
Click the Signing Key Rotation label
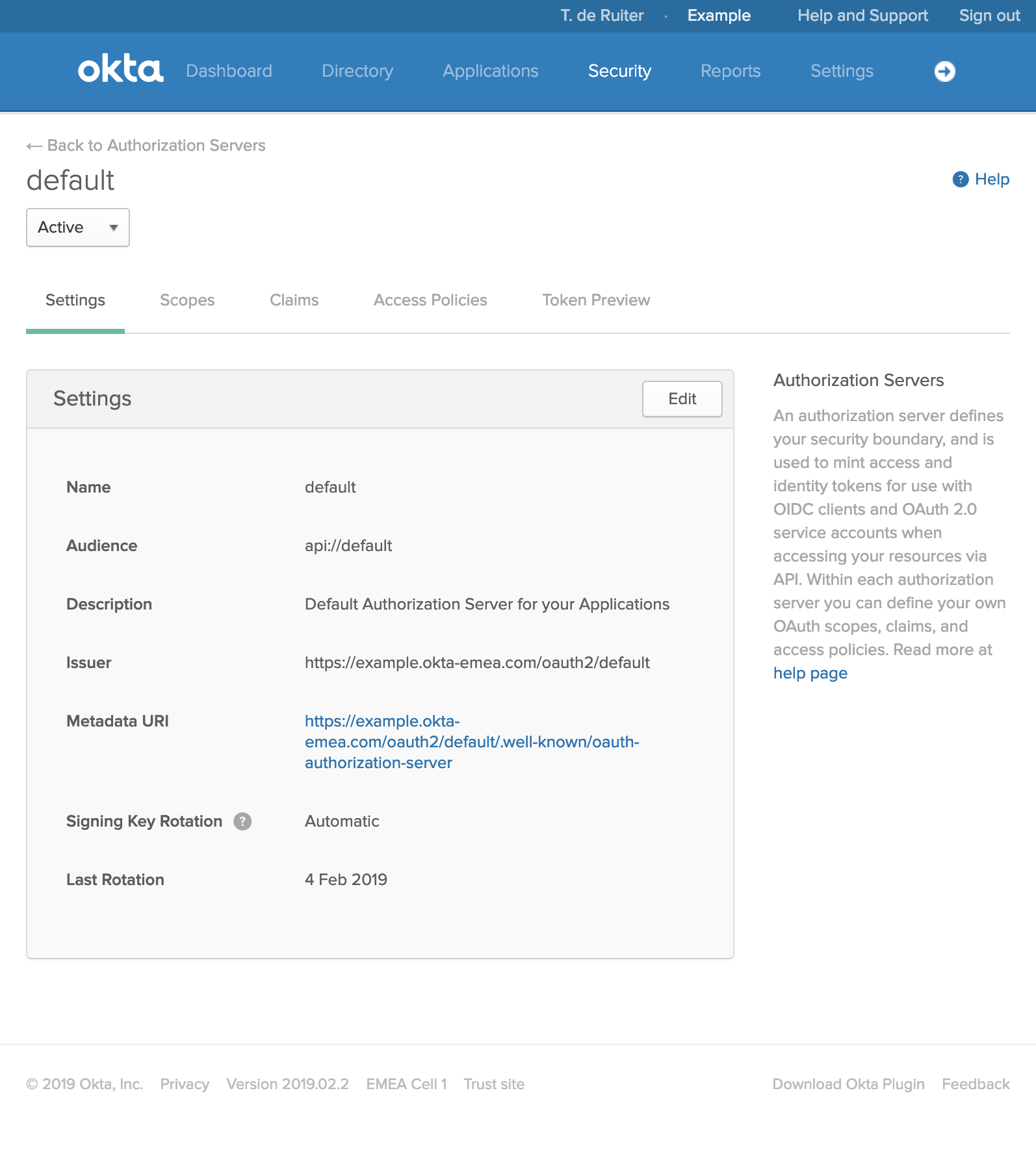(144, 821)
